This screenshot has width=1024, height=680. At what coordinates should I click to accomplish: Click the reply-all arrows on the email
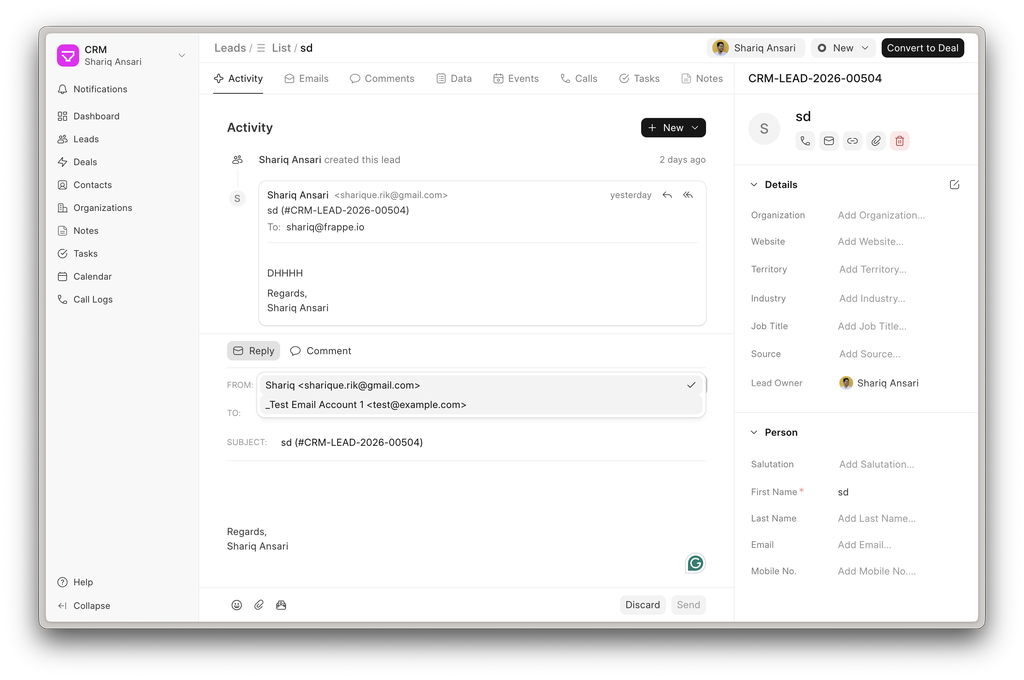point(688,195)
